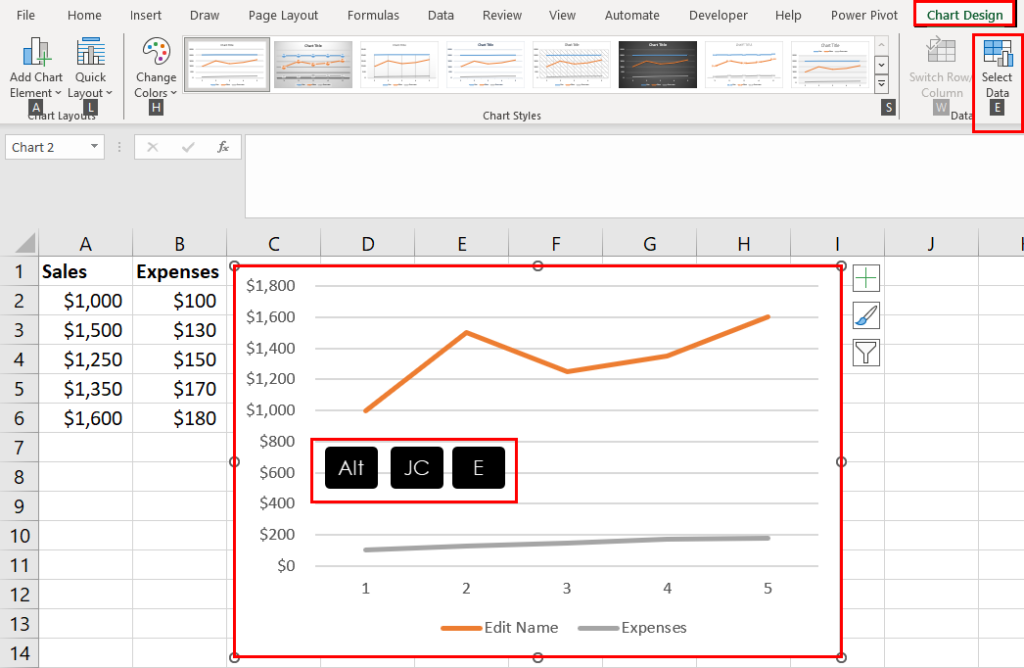Screen dimensions: 1024x668
Task: Click inside the formula bar input
Action: [633, 176]
